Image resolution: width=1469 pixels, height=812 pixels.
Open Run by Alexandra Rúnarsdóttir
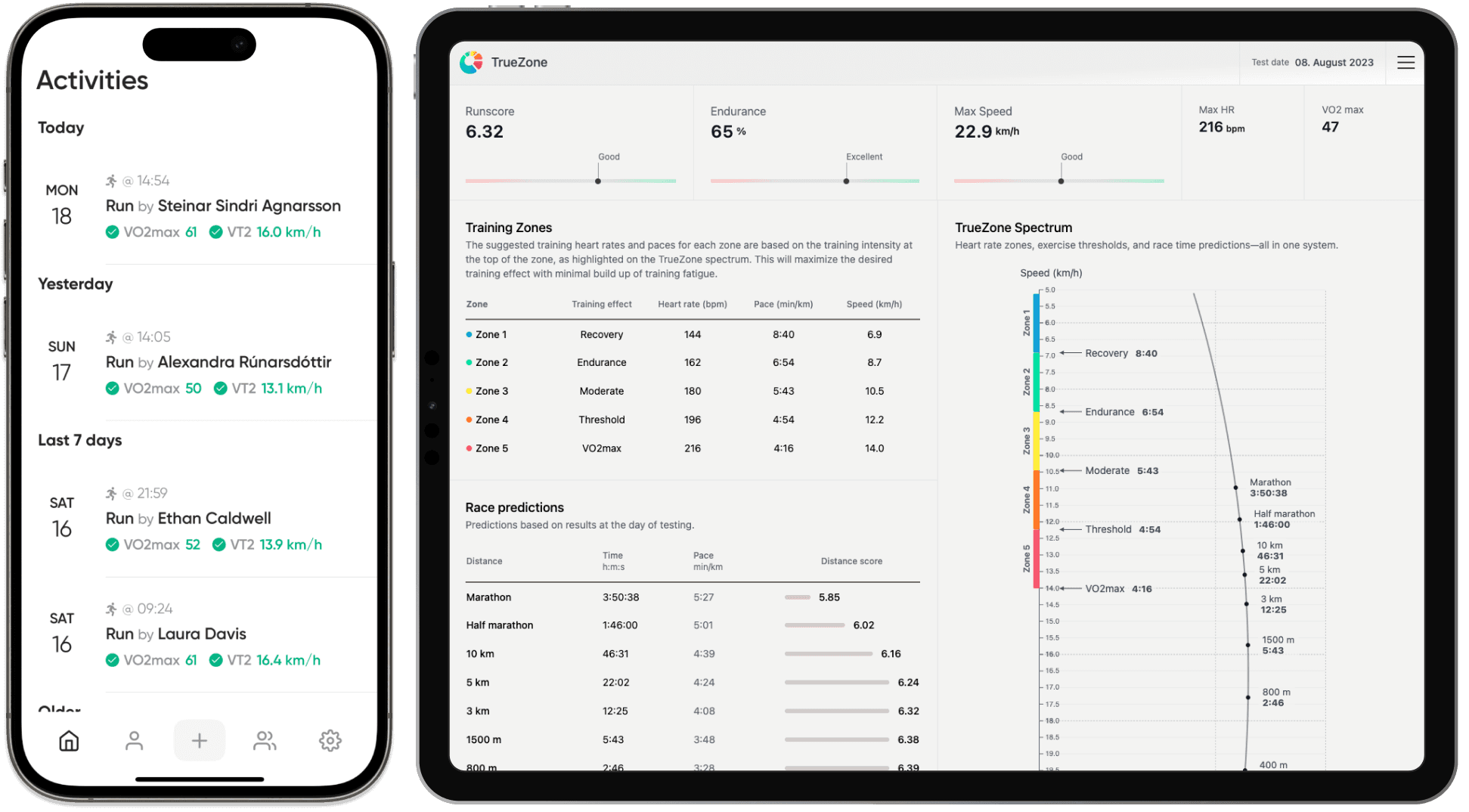click(x=218, y=362)
